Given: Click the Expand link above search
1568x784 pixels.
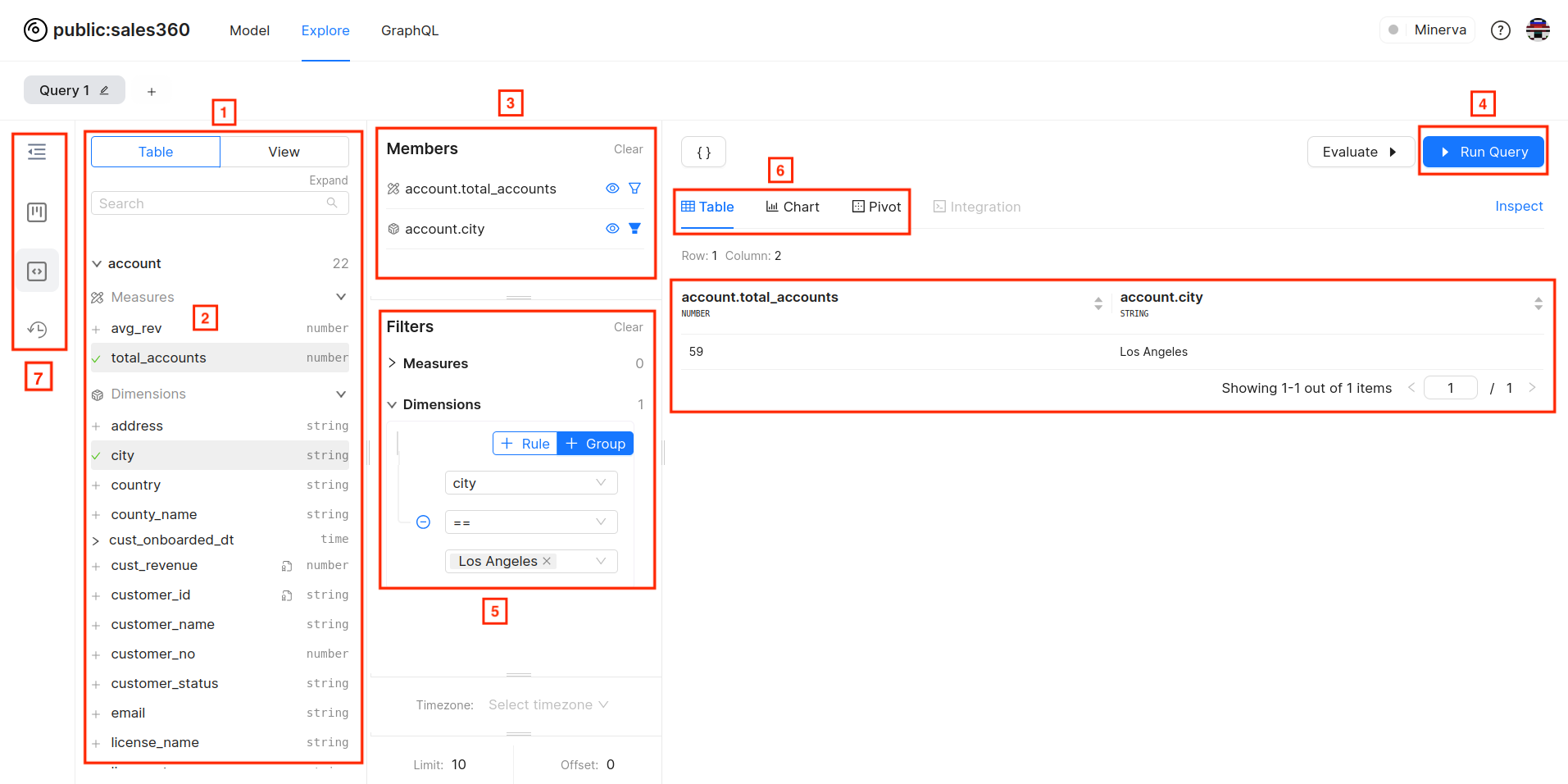Looking at the screenshot, I should coord(329,180).
